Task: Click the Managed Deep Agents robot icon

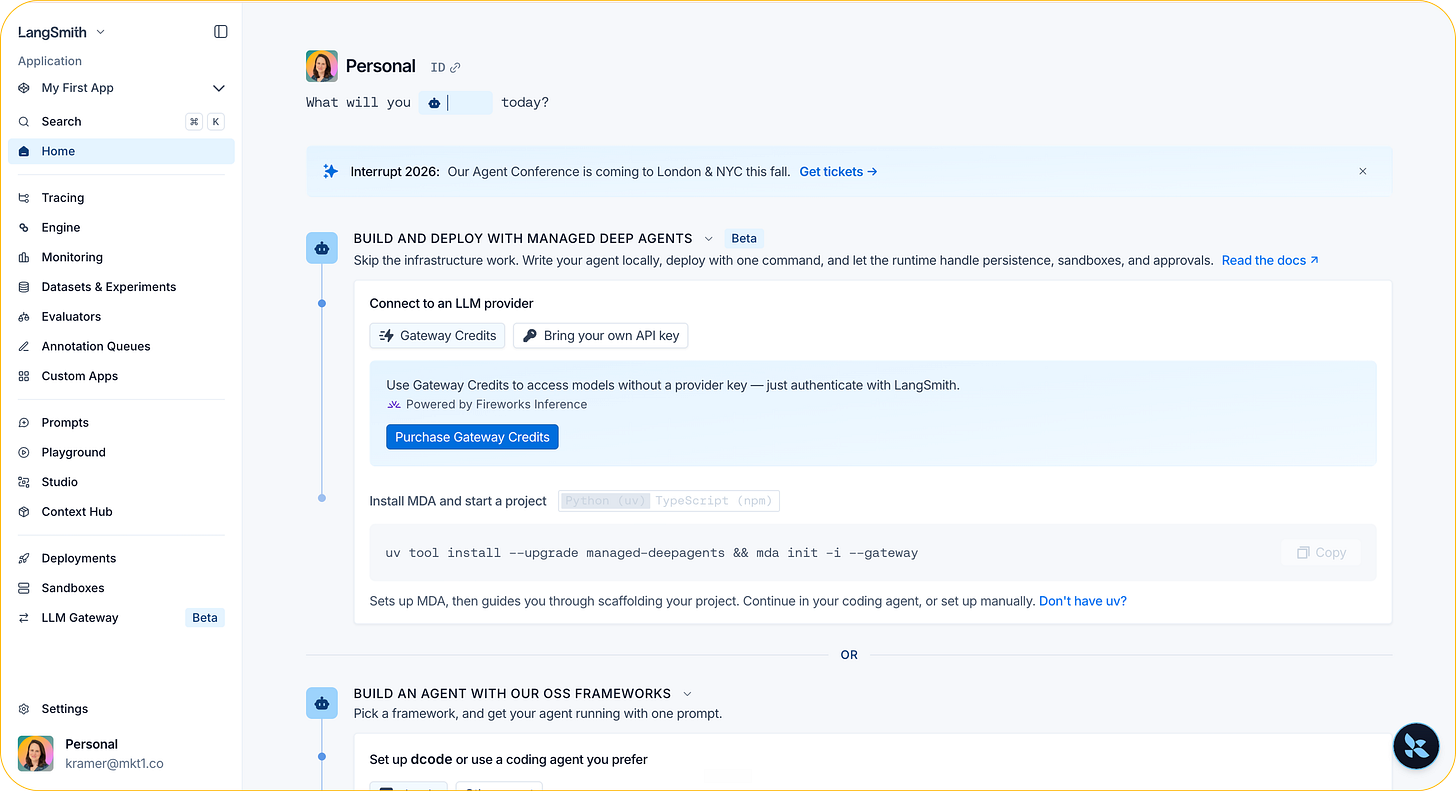Action: [322, 248]
